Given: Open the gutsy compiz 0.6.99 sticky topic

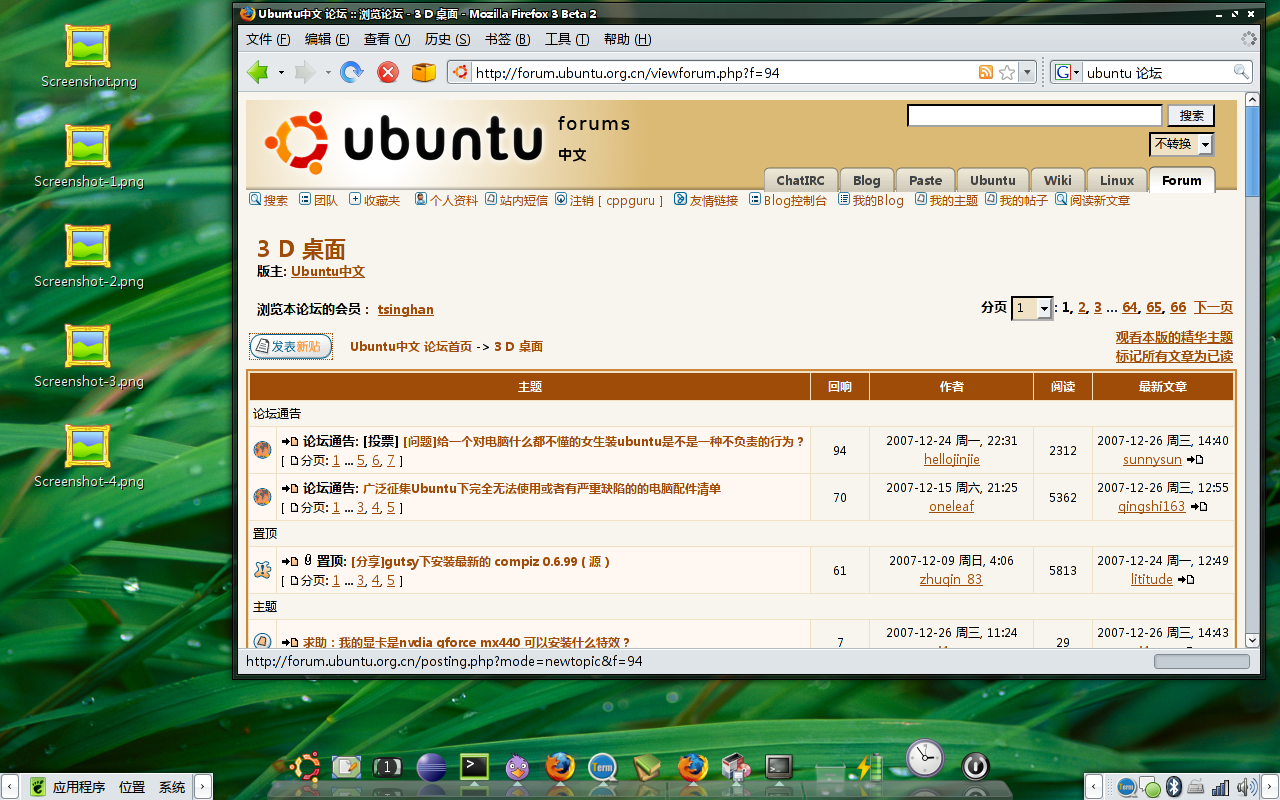Looking at the screenshot, I should [x=480, y=562].
